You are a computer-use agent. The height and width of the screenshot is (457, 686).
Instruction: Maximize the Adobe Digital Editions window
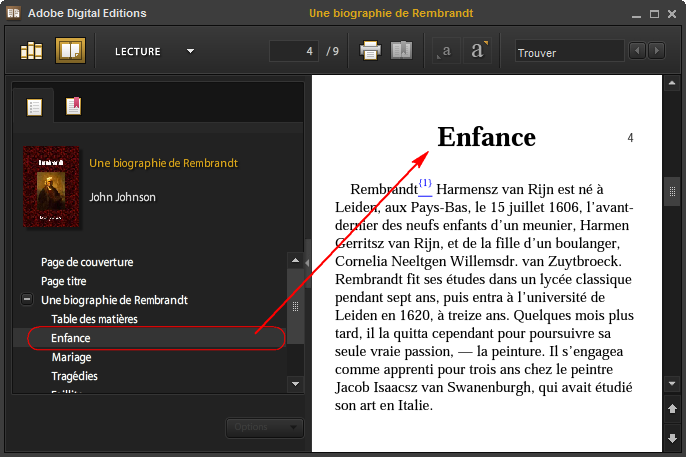654,14
